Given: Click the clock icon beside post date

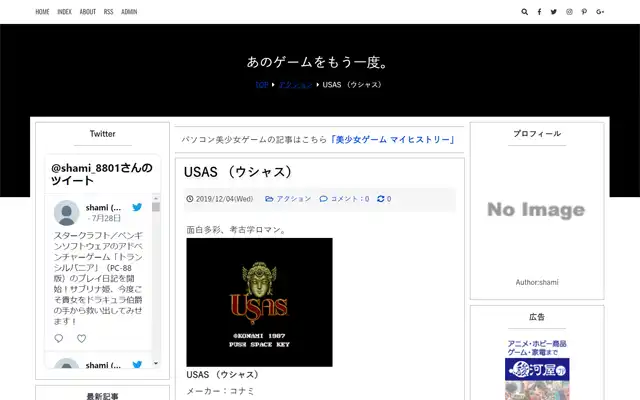Looking at the screenshot, I should [190, 199].
